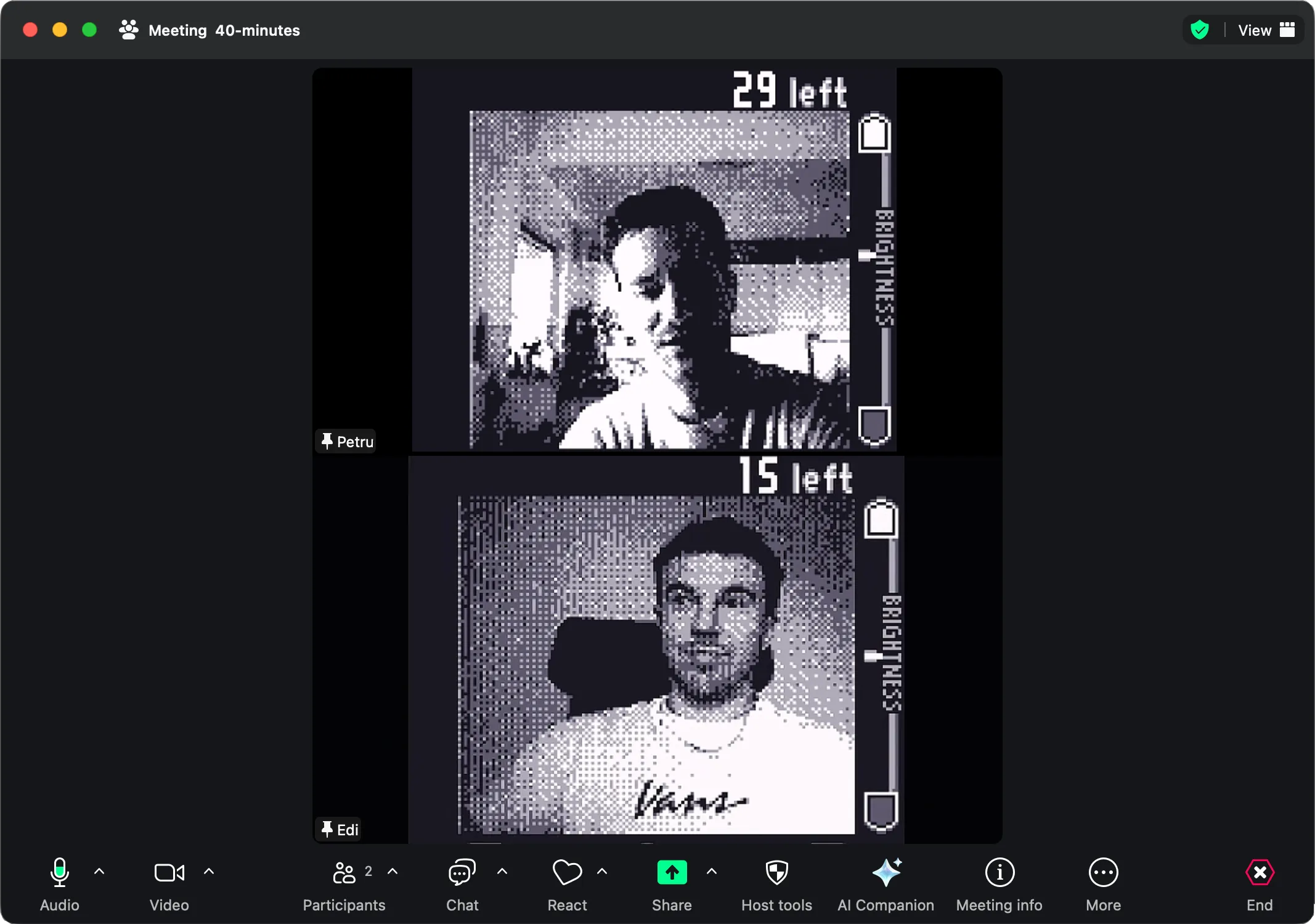Open the React reactions icon

pos(567,873)
